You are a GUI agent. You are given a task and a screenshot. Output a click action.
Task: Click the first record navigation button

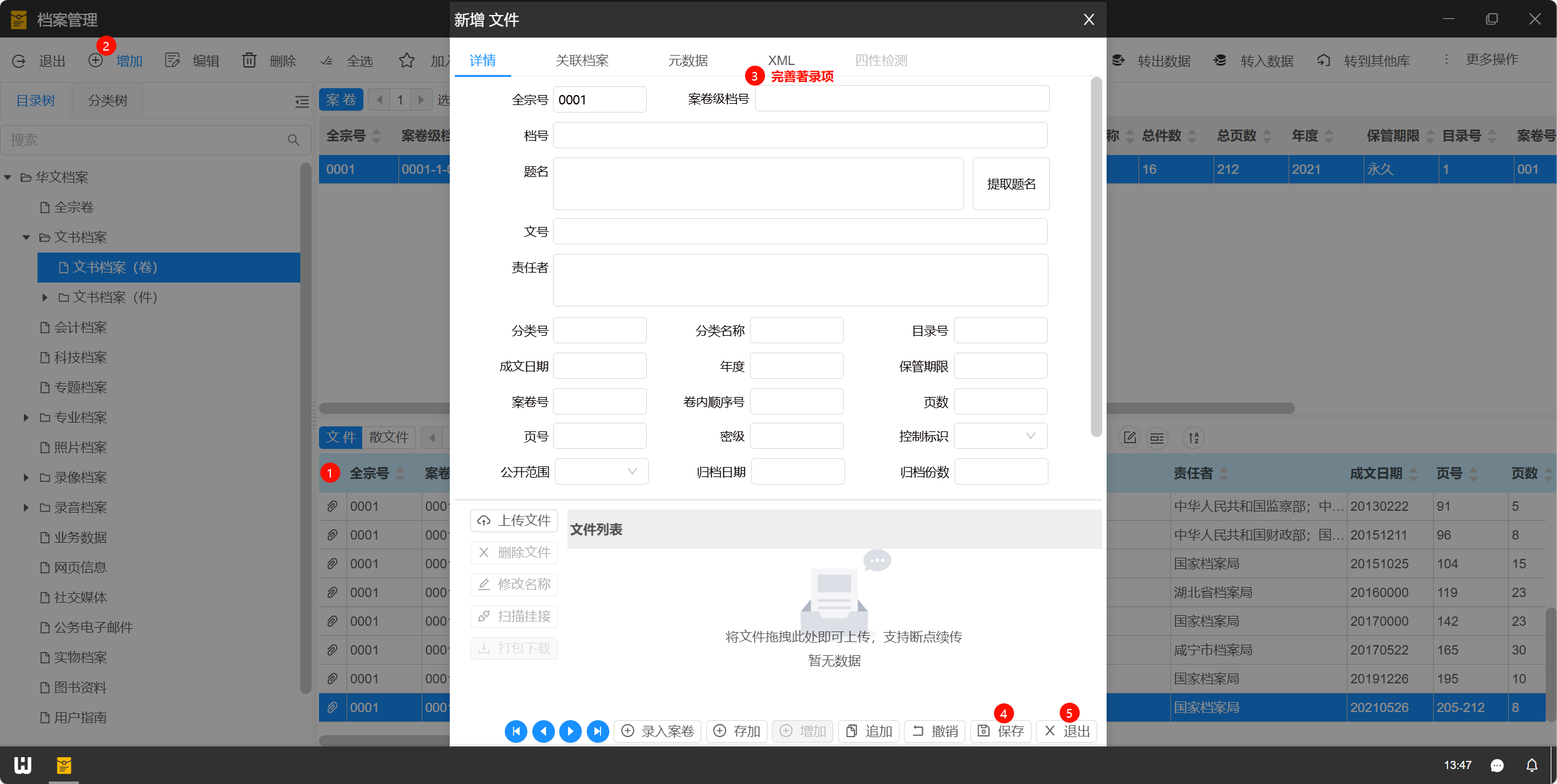[515, 731]
